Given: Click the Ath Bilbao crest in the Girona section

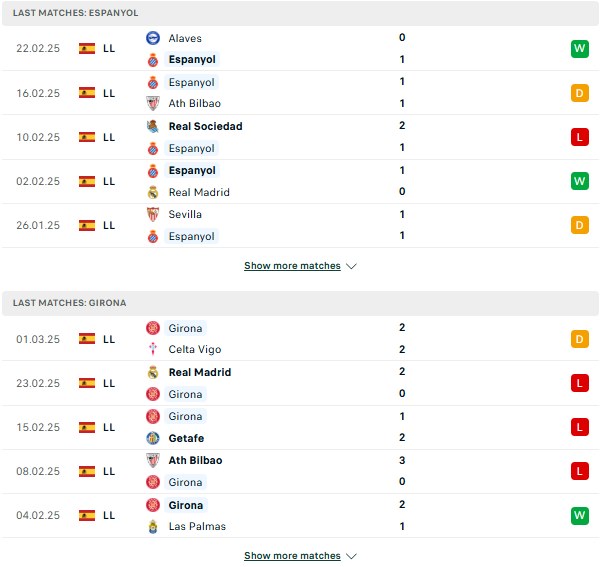Looking at the screenshot, I should point(153,460).
